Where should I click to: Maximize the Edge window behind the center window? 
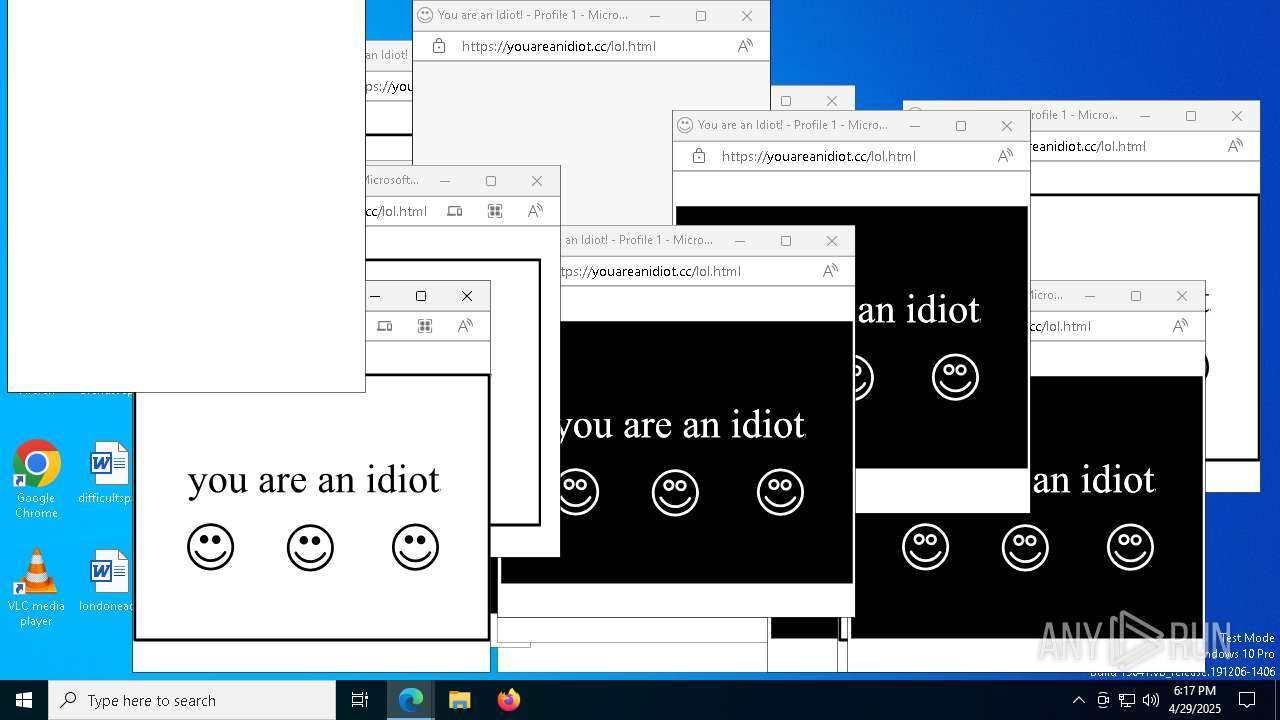961,126
